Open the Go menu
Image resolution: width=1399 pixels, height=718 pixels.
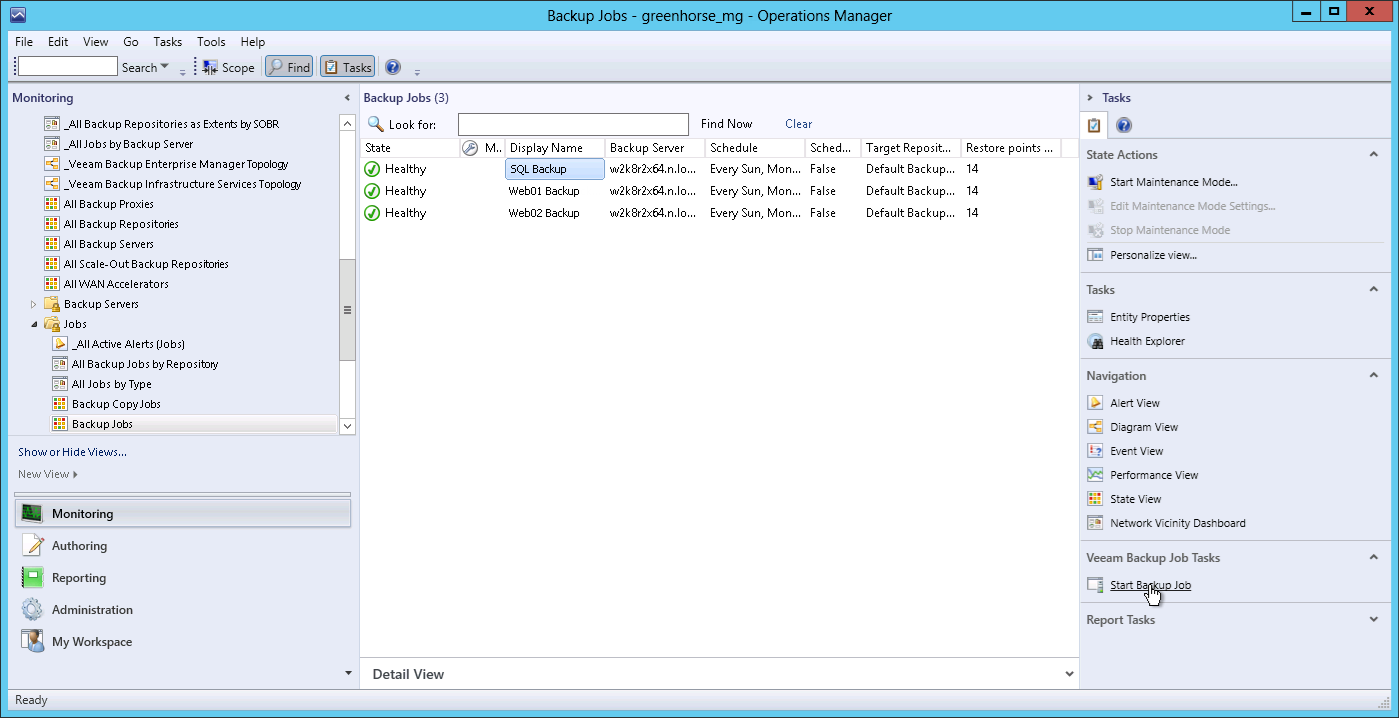point(131,42)
